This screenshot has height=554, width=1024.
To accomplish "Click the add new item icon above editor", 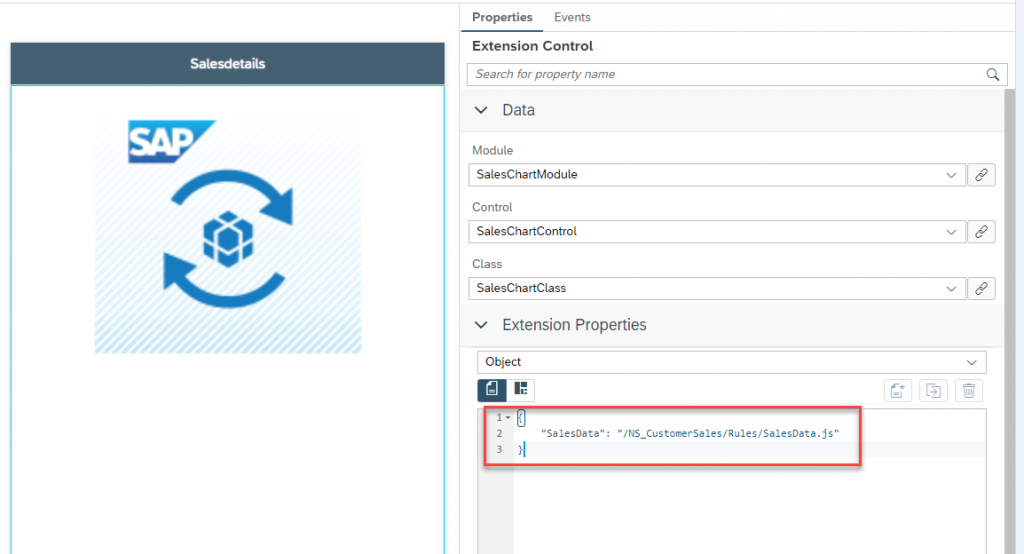I will point(898,391).
